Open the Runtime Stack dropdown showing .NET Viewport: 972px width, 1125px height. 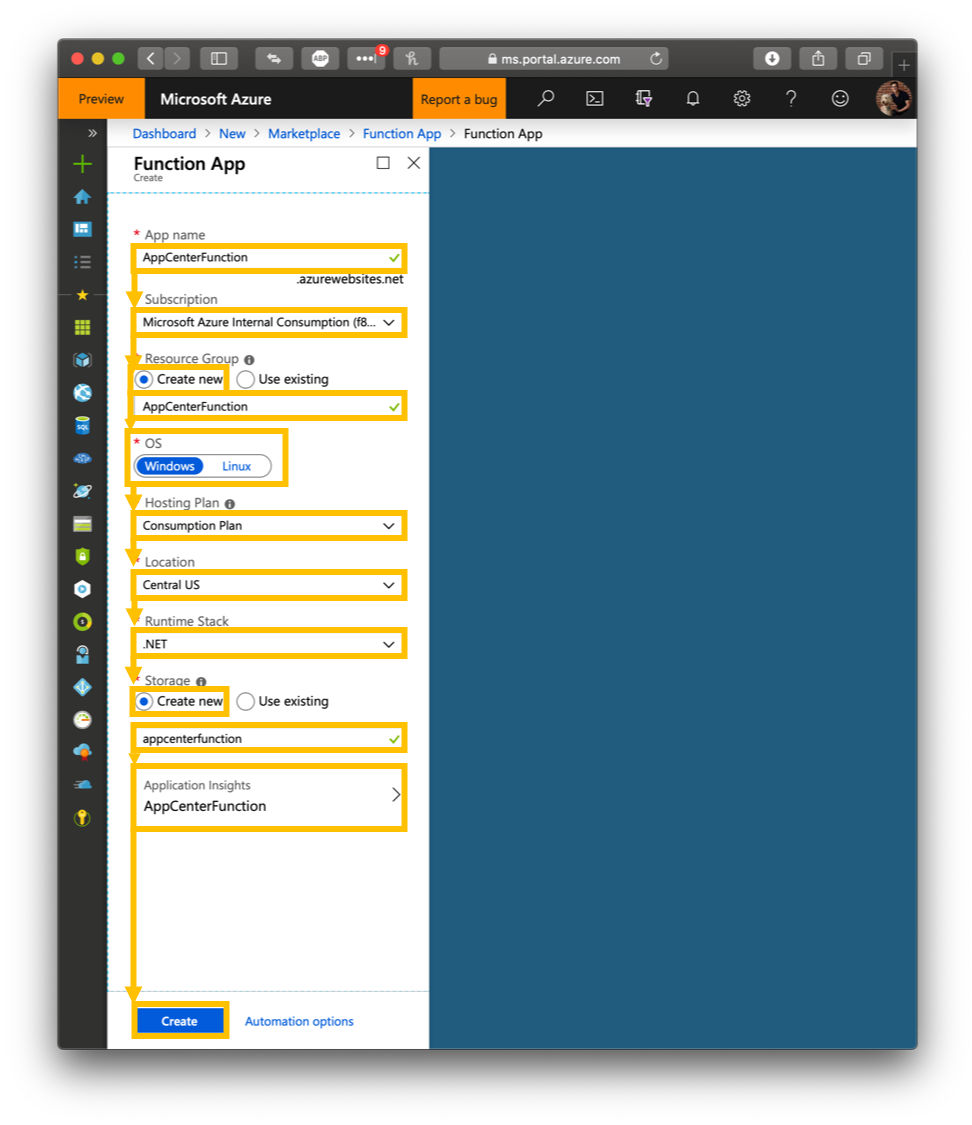coord(269,644)
